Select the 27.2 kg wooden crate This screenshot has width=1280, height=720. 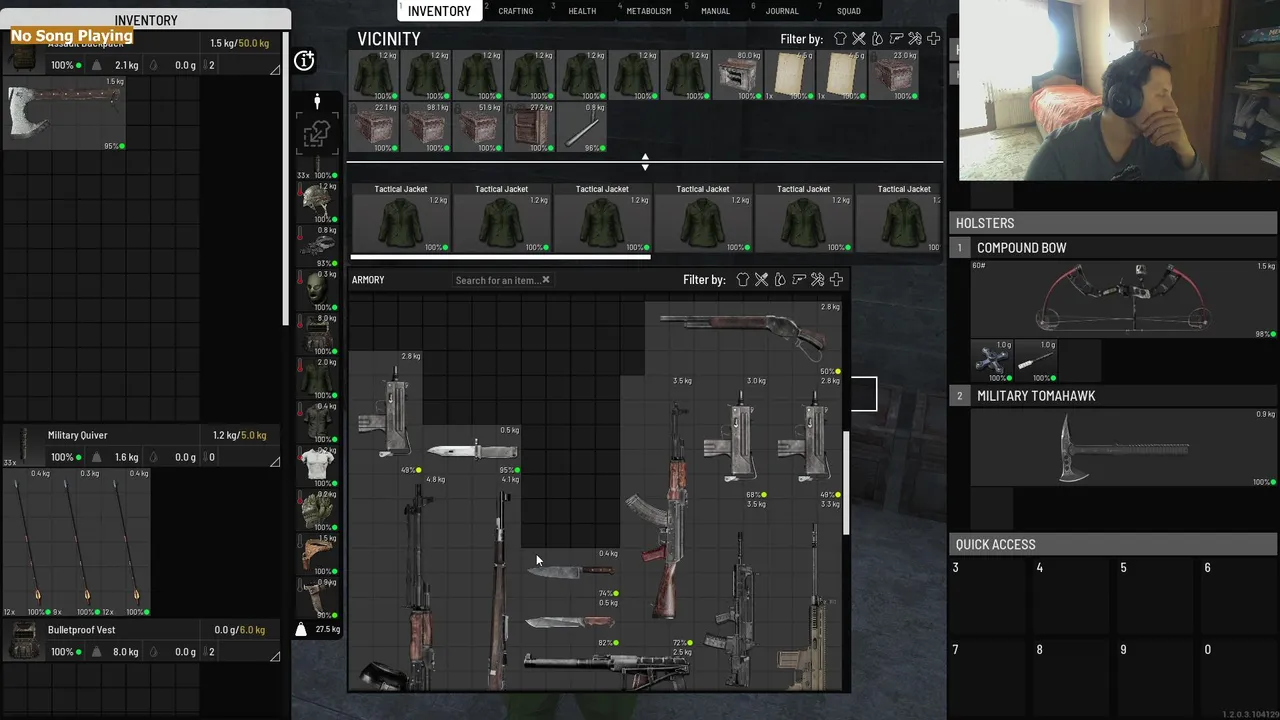[529, 127]
